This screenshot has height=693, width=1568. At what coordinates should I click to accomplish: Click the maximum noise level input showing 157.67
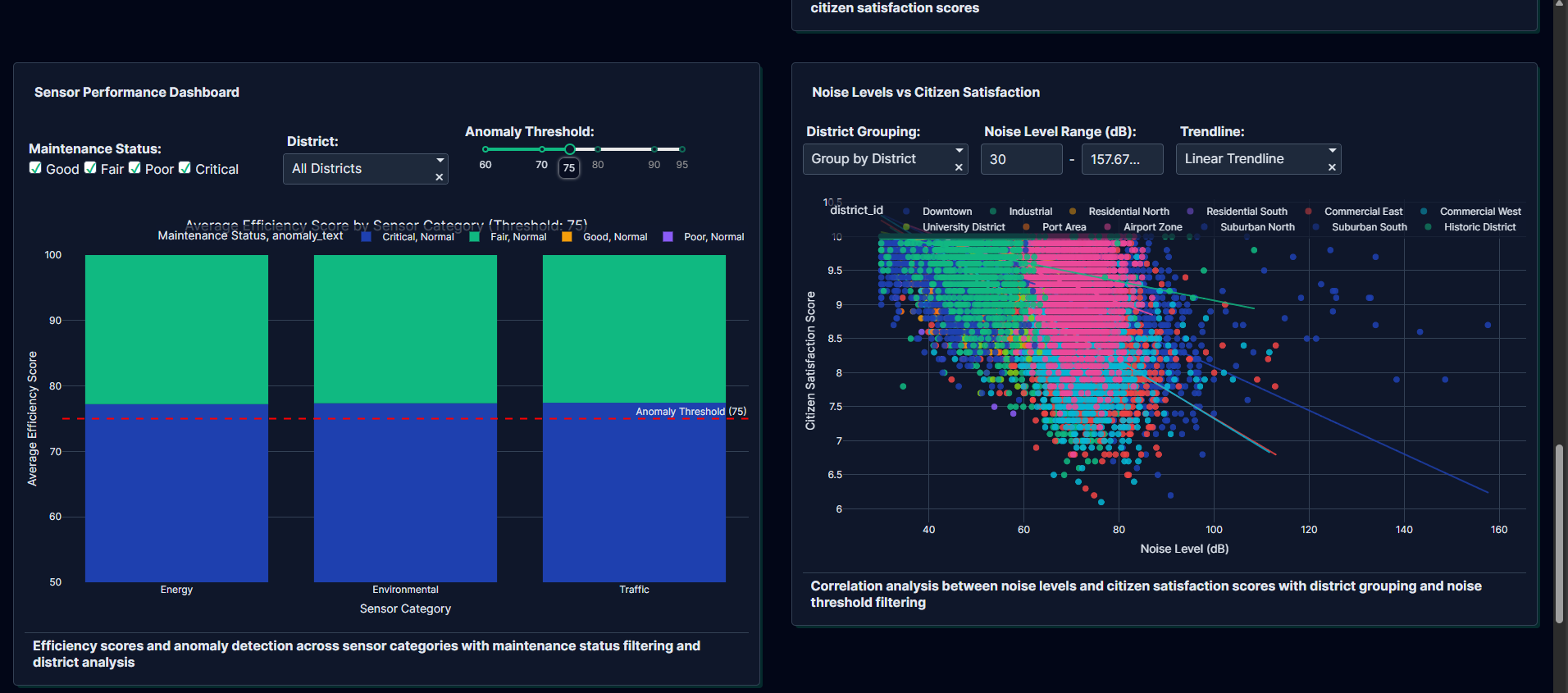[x=1122, y=159]
